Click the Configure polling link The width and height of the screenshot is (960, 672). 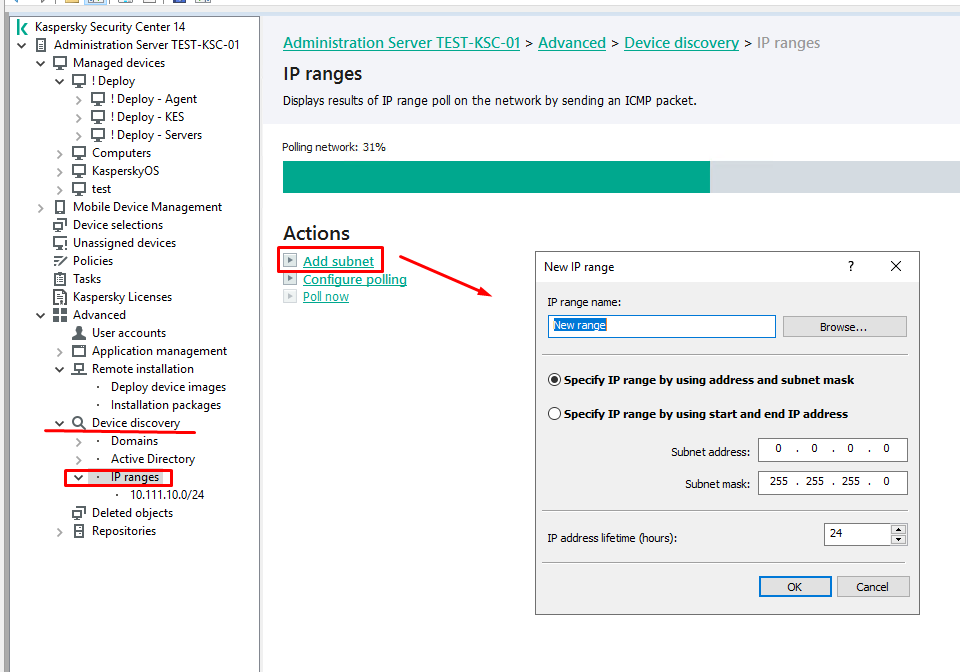click(x=354, y=279)
